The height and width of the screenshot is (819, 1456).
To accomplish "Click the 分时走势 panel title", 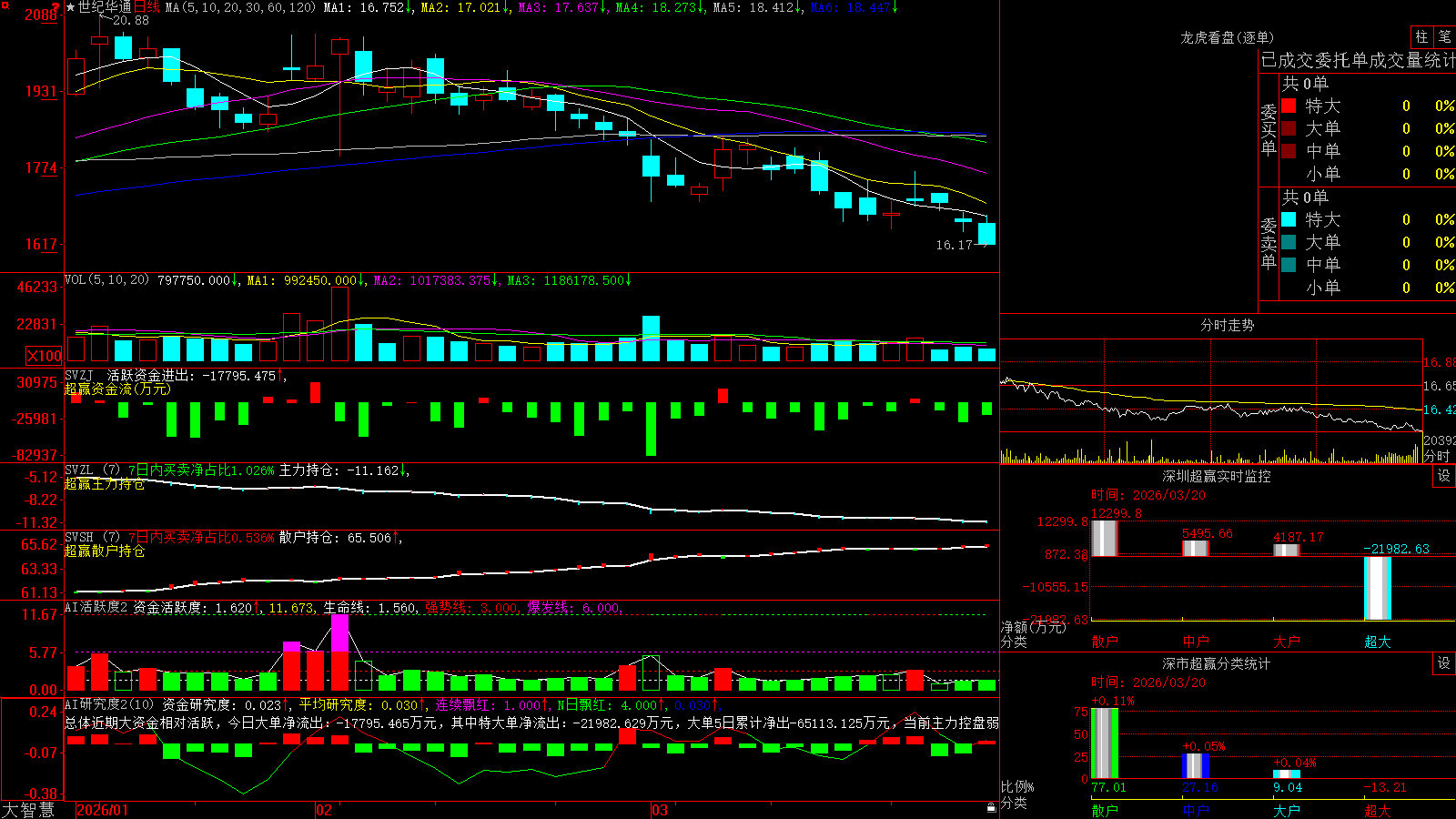I will [1227, 325].
